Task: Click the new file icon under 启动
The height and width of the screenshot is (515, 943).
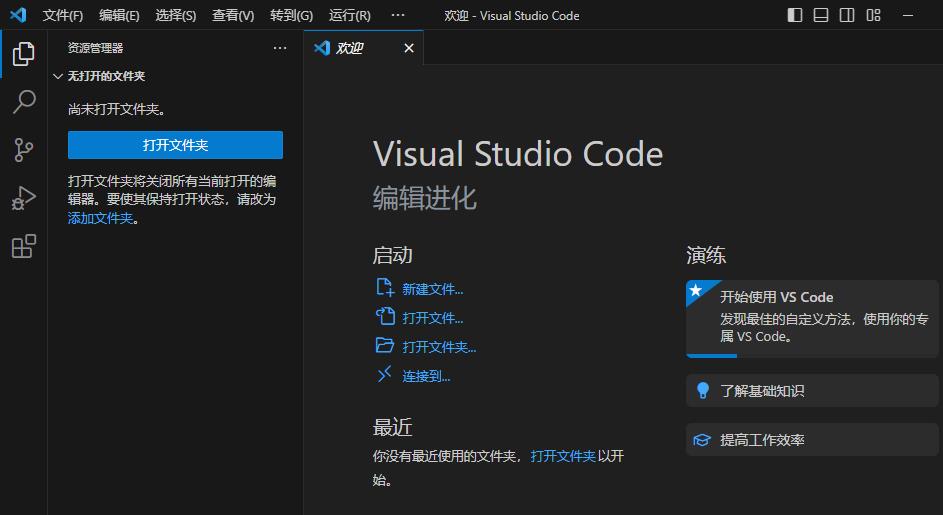Action: coord(384,288)
